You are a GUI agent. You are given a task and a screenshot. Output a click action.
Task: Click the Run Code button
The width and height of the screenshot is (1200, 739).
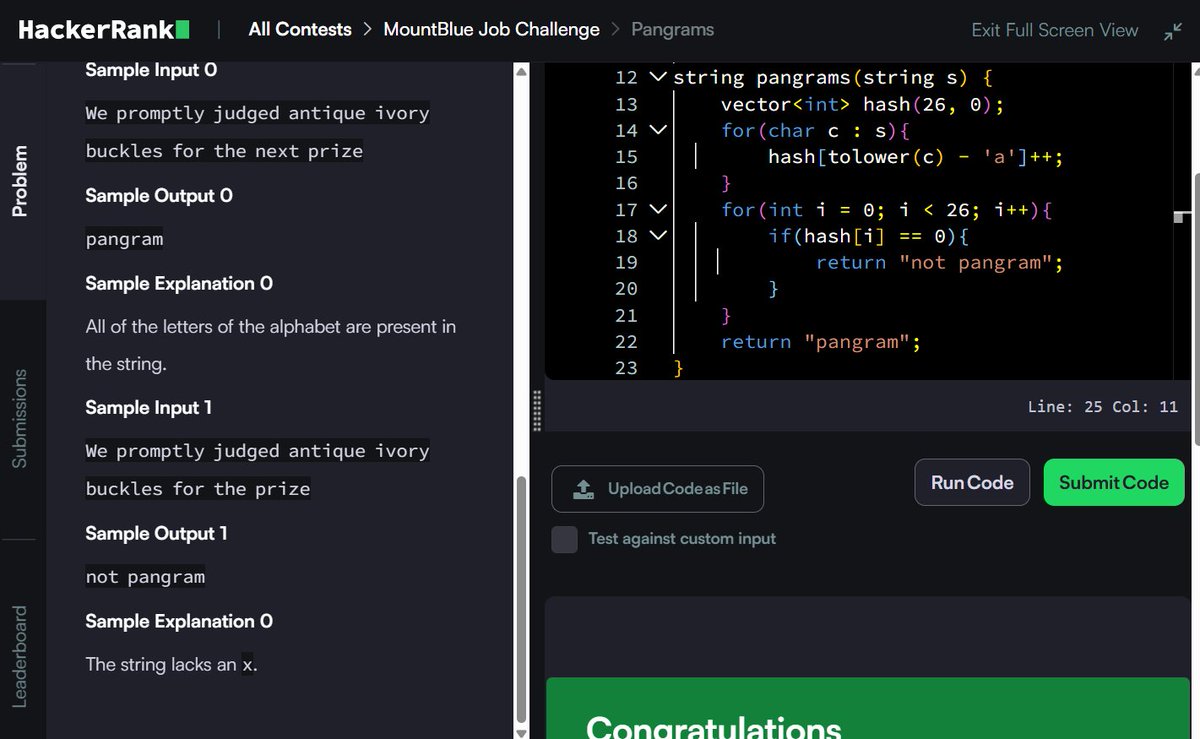972,483
